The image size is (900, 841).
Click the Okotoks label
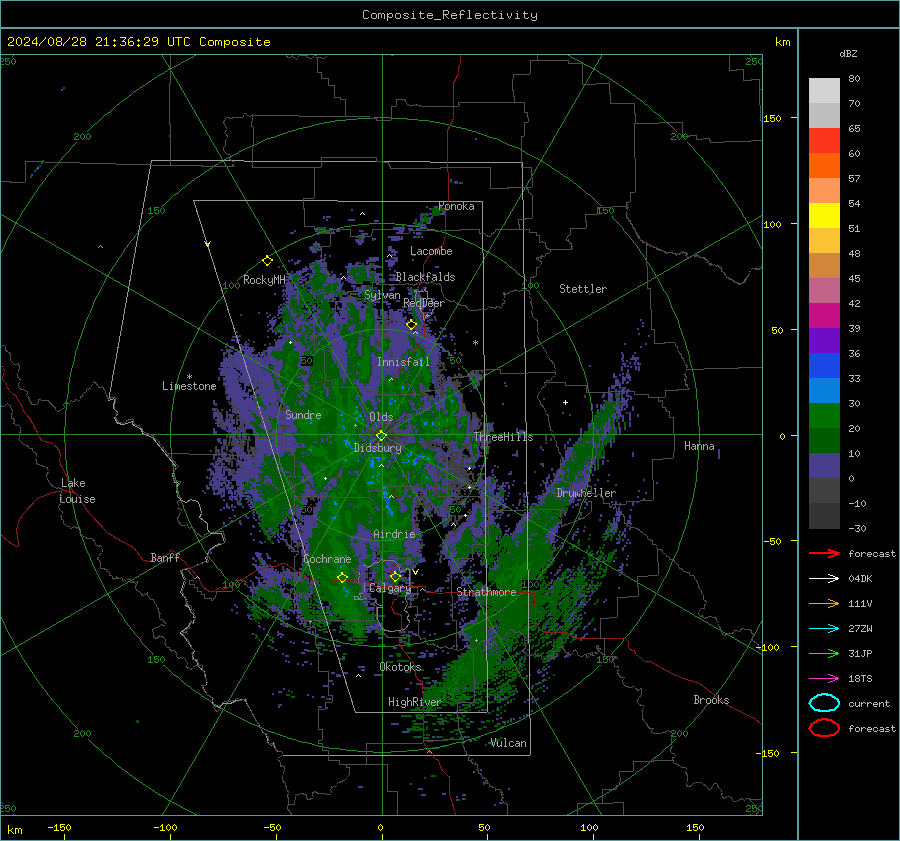point(400,667)
